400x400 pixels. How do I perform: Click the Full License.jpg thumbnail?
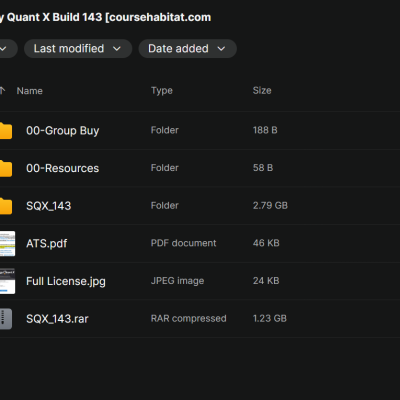[7, 281]
